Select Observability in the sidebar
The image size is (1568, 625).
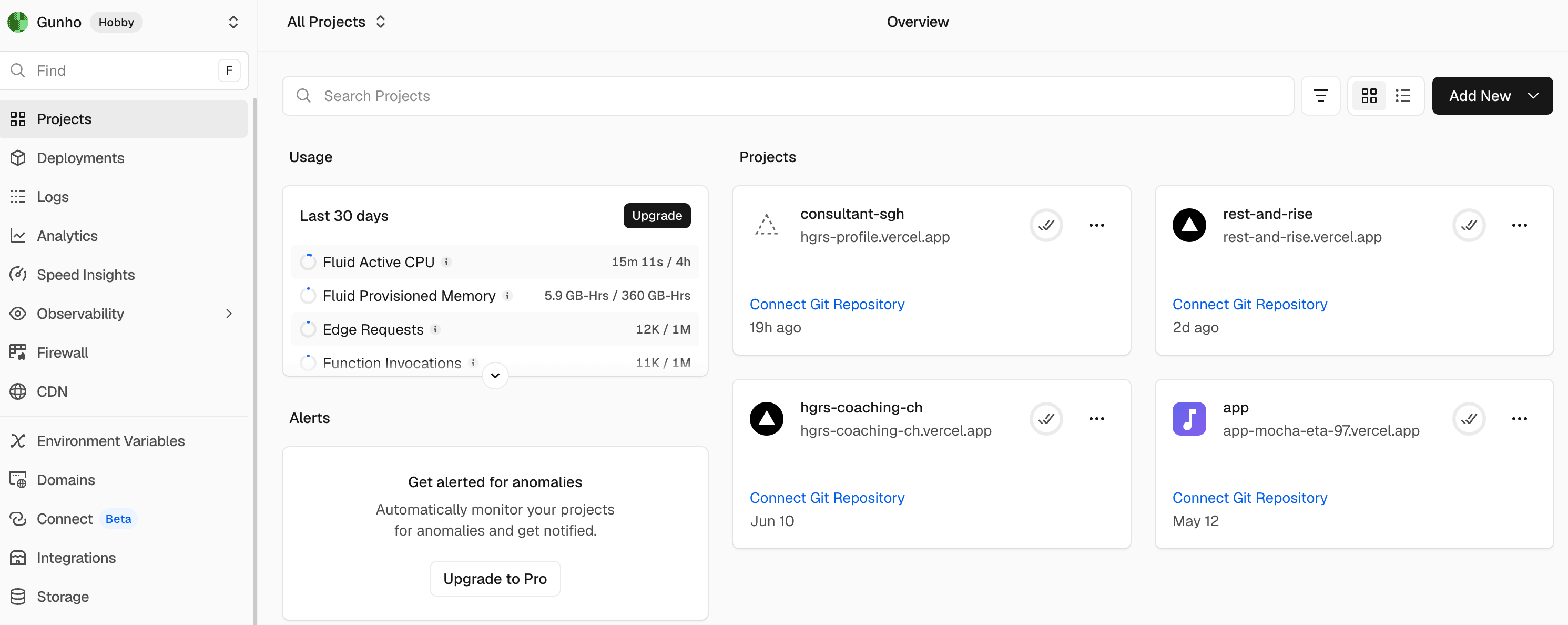pos(124,314)
